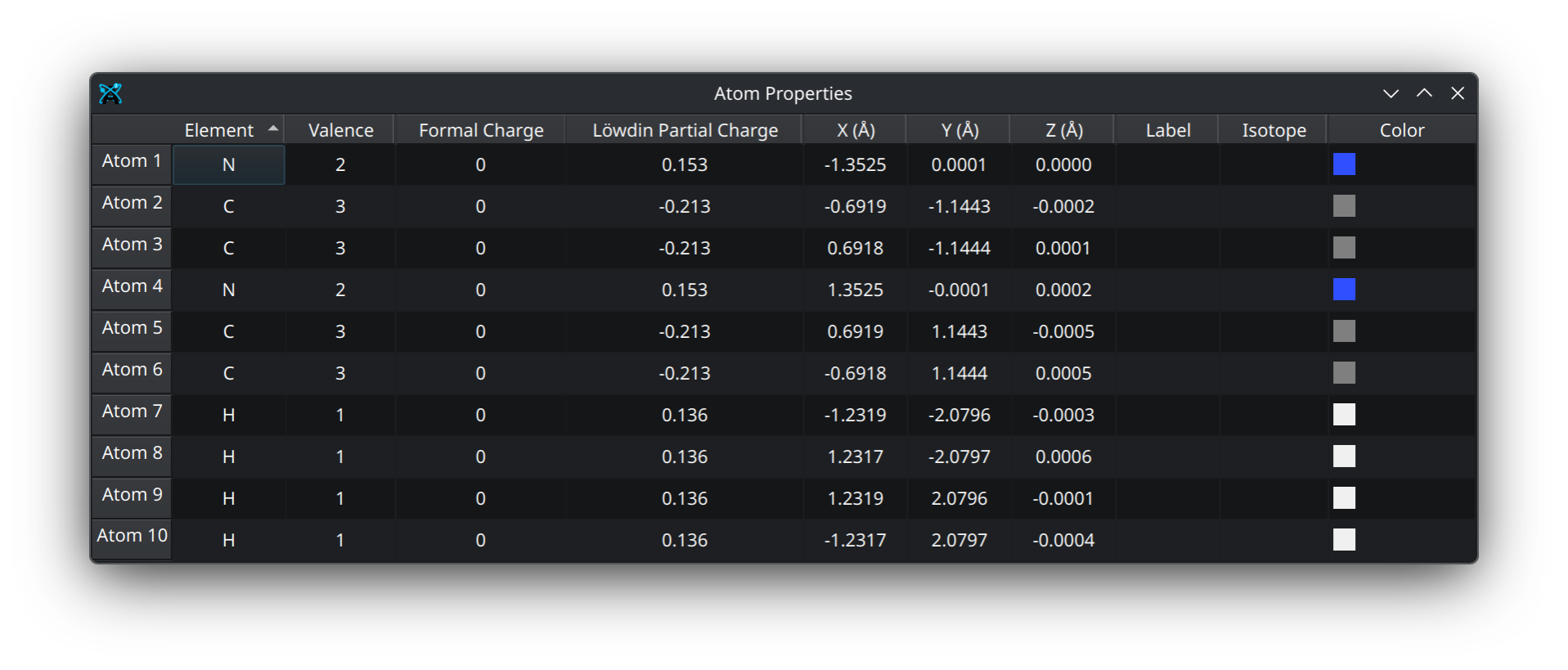
Task: Close the Atom Properties window
Action: 1458,93
